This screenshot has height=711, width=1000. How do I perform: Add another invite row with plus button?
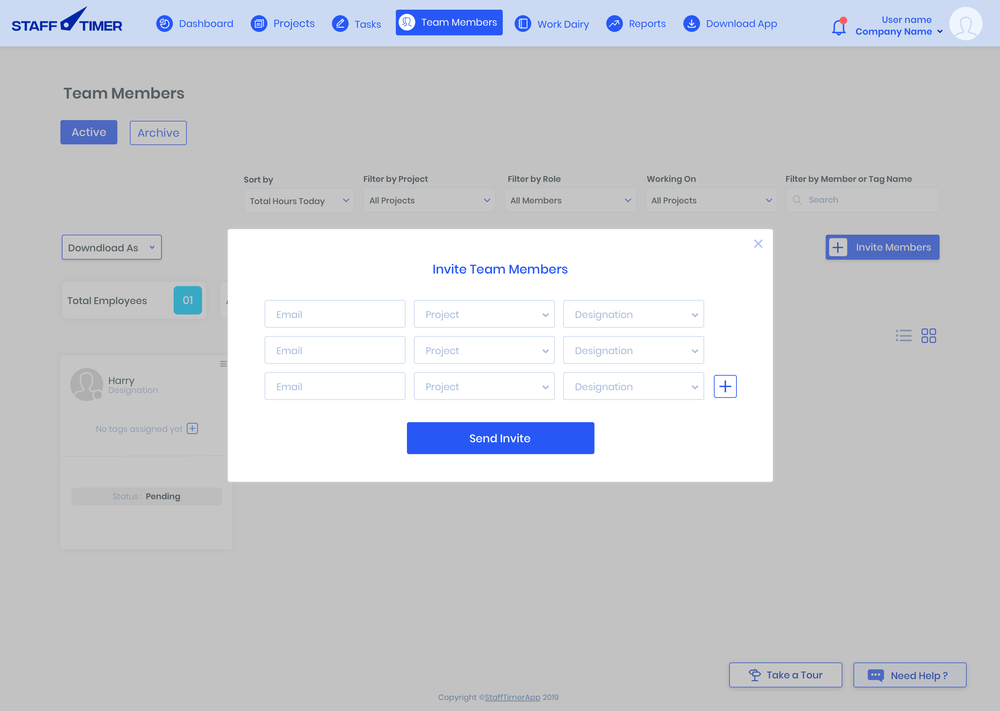[x=725, y=386]
